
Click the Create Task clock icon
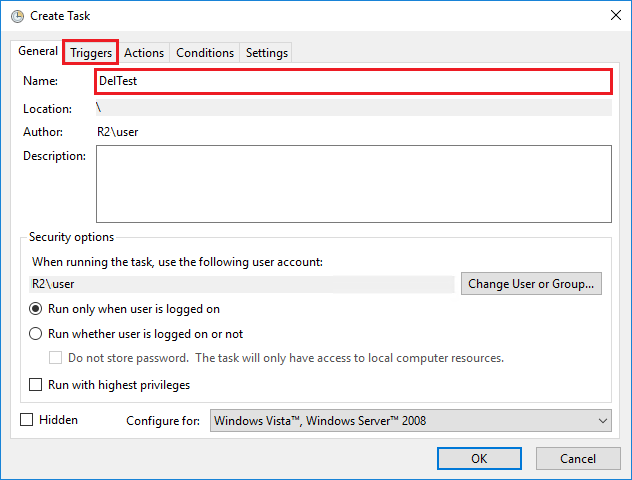coord(17,16)
